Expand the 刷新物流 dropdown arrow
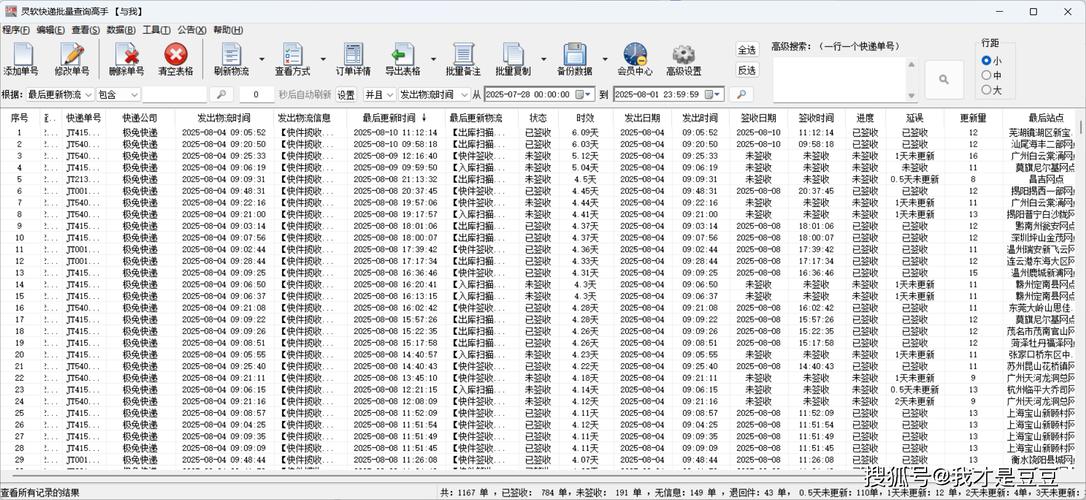The image size is (1086, 500). (261, 59)
